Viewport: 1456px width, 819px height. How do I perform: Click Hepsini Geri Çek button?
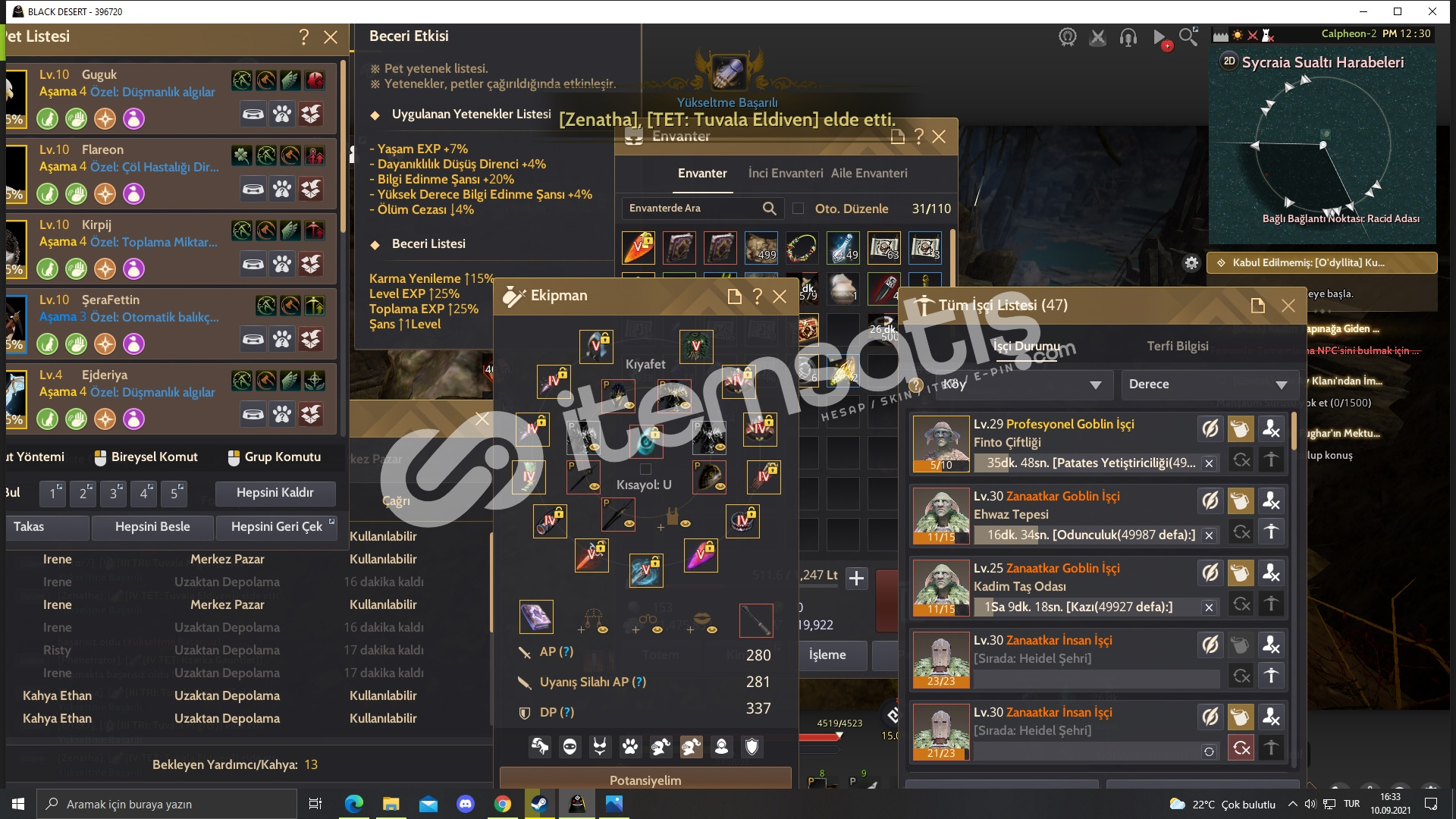coord(278,527)
